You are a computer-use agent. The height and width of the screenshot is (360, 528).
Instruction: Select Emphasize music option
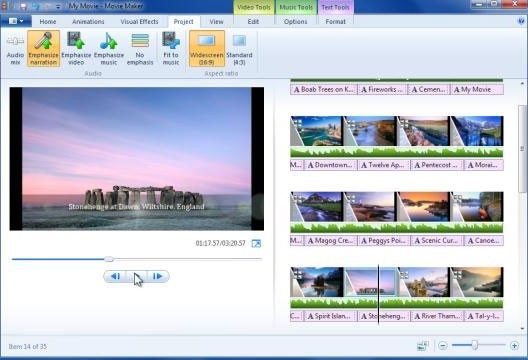pos(108,48)
